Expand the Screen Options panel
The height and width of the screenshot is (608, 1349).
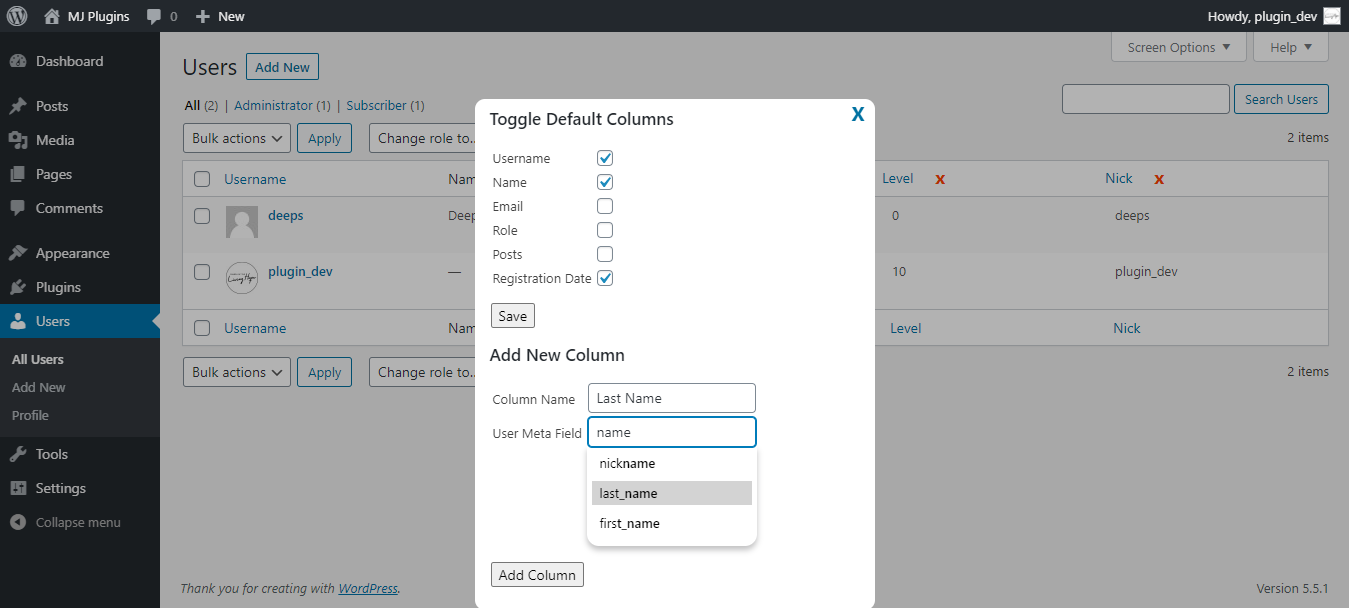tap(1178, 47)
